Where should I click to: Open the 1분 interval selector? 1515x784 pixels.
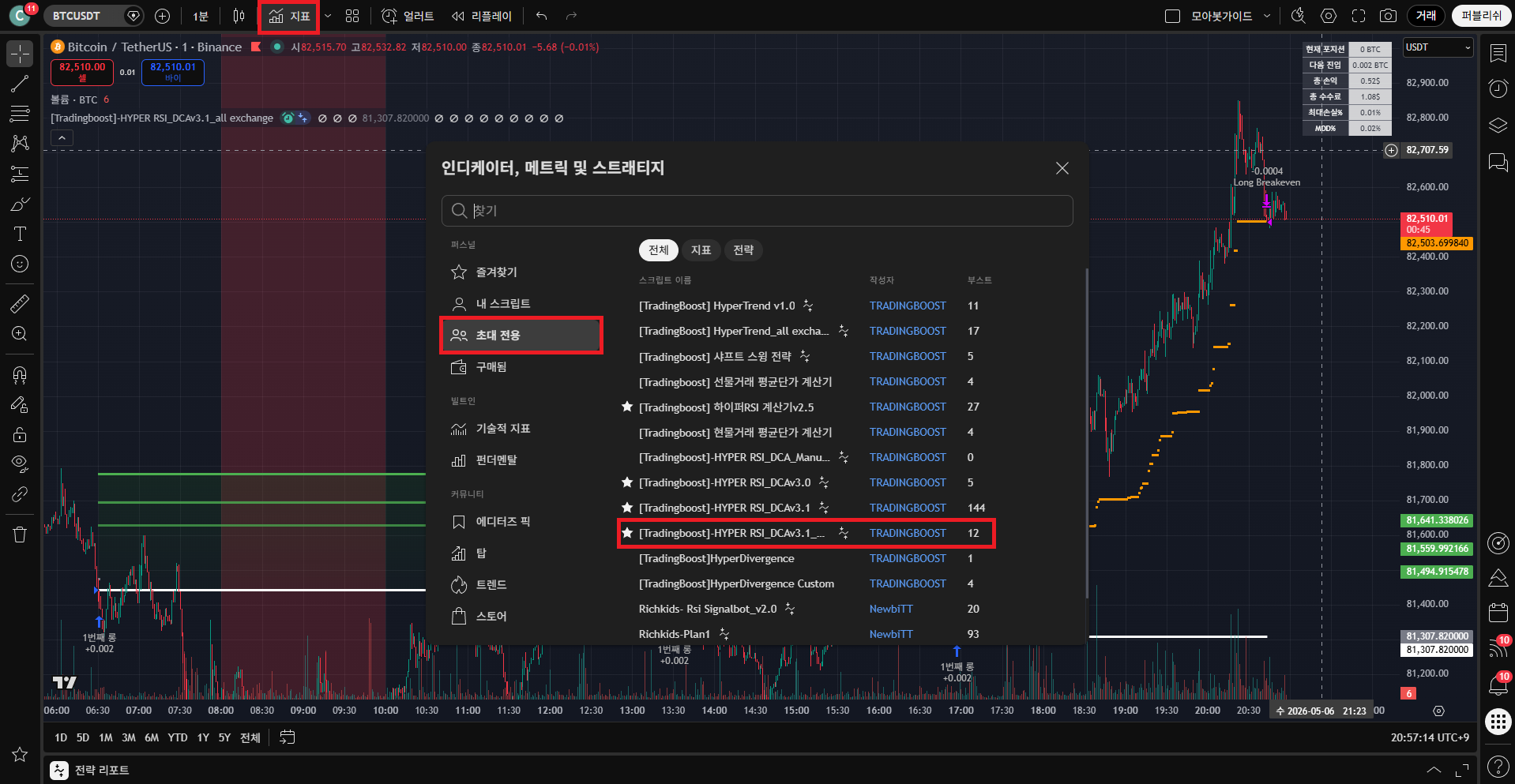201,16
